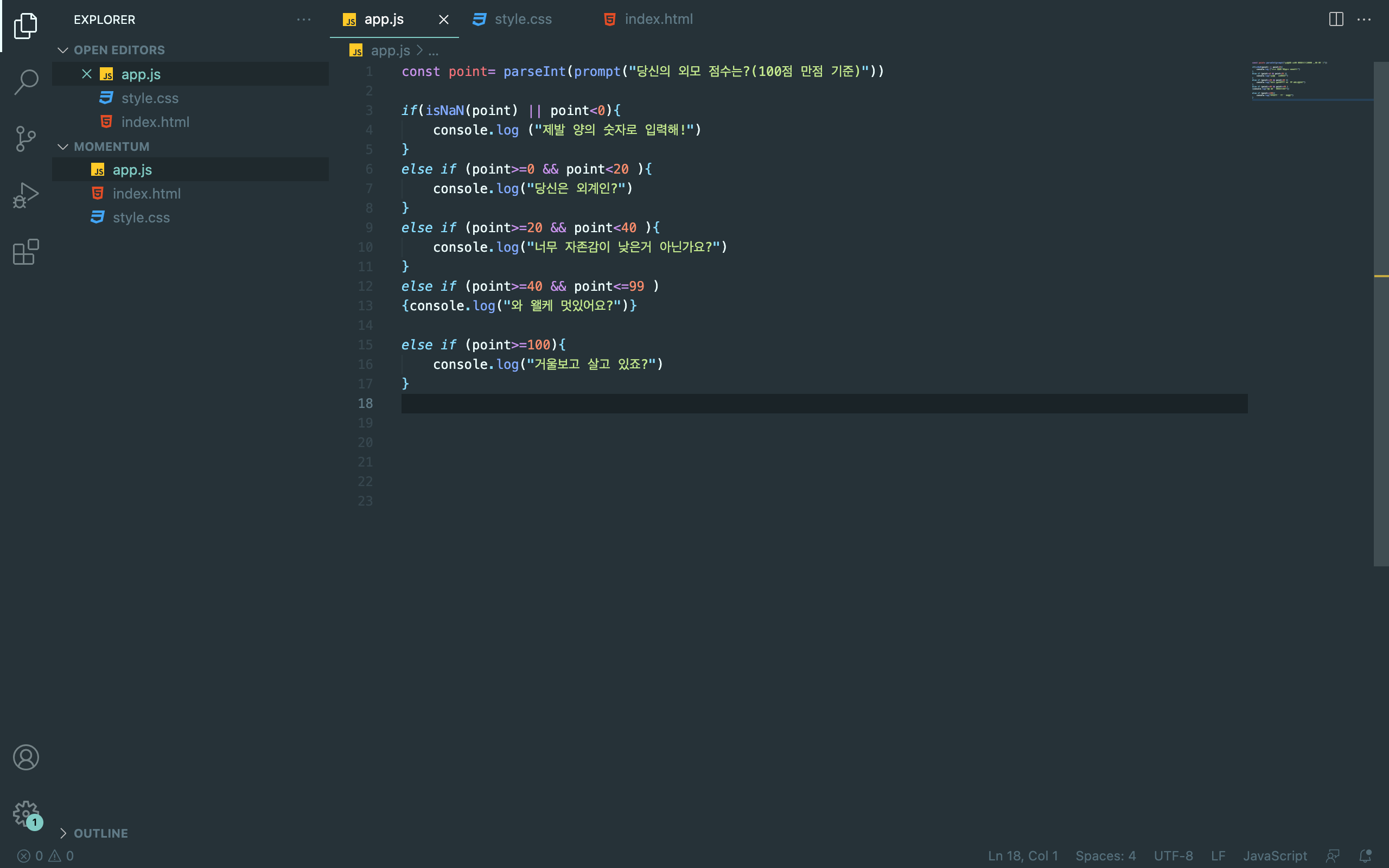Open the notifications bell in status bar
1389x868 pixels.
point(1366,856)
